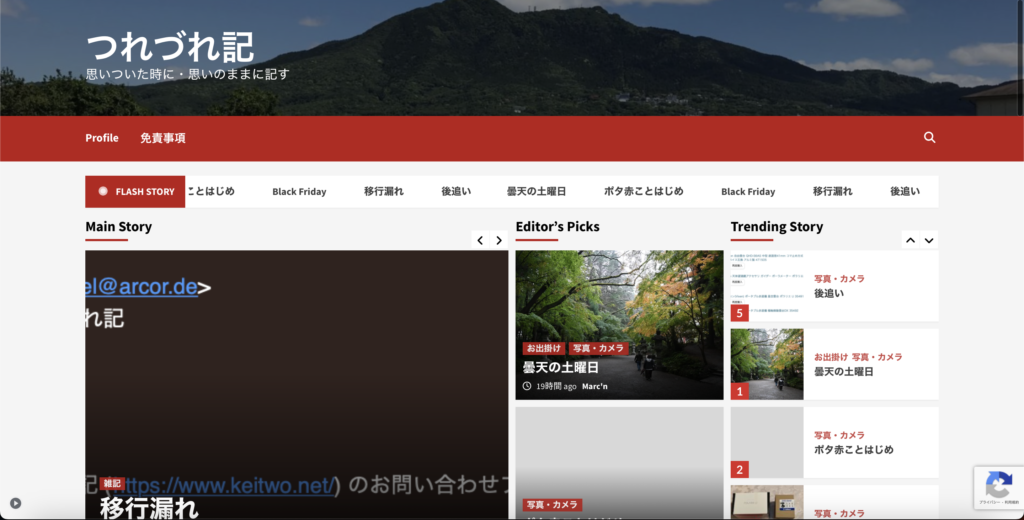Screen dimensions: 1024x520
Task: Open the search icon in red navbar
Action: 929,137
